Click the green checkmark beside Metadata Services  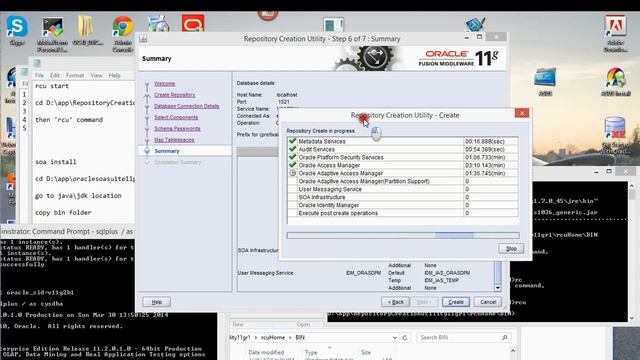pyautogui.click(x=292, y=141)
